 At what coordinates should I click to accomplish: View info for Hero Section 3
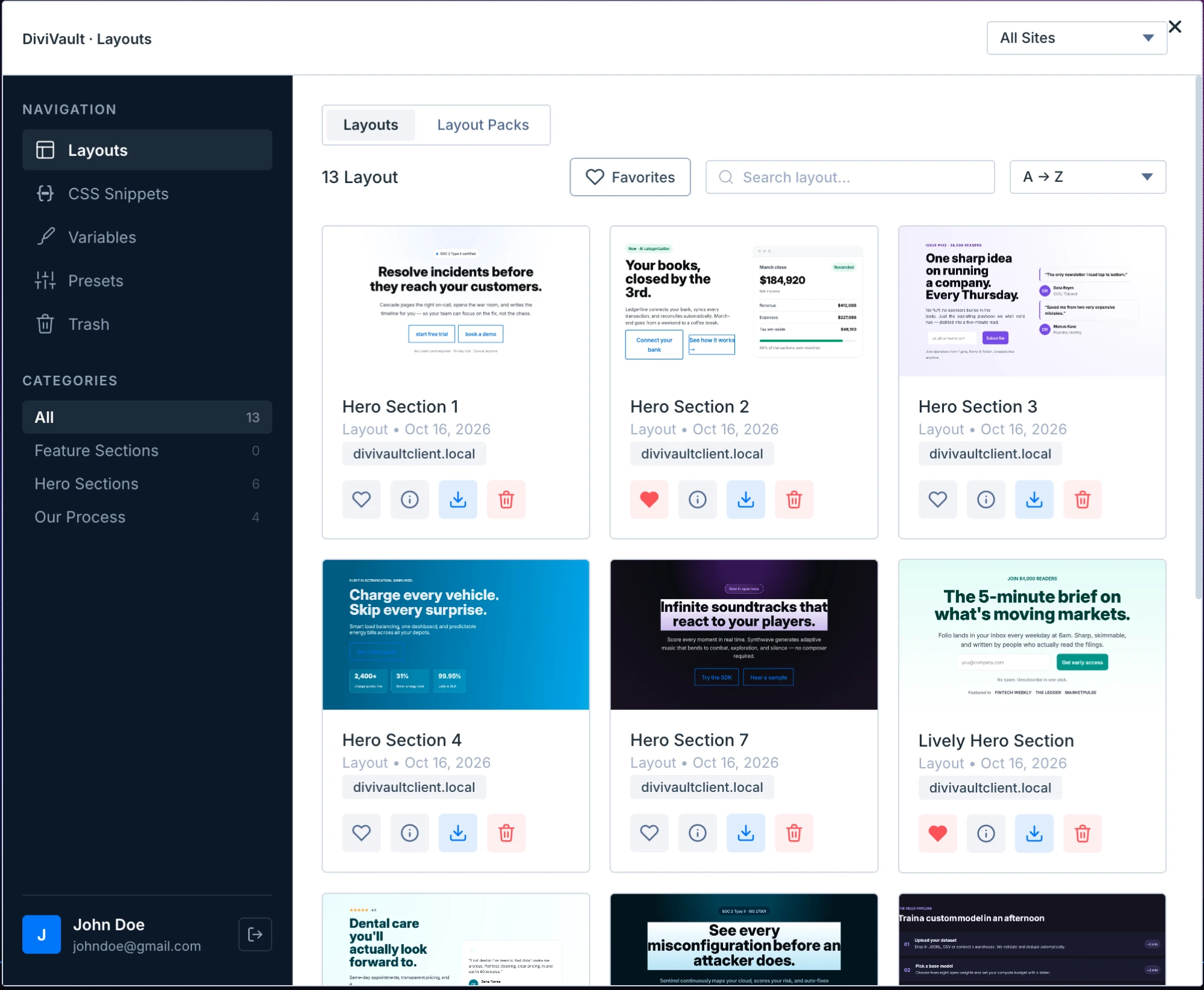(x=985, y=499)
